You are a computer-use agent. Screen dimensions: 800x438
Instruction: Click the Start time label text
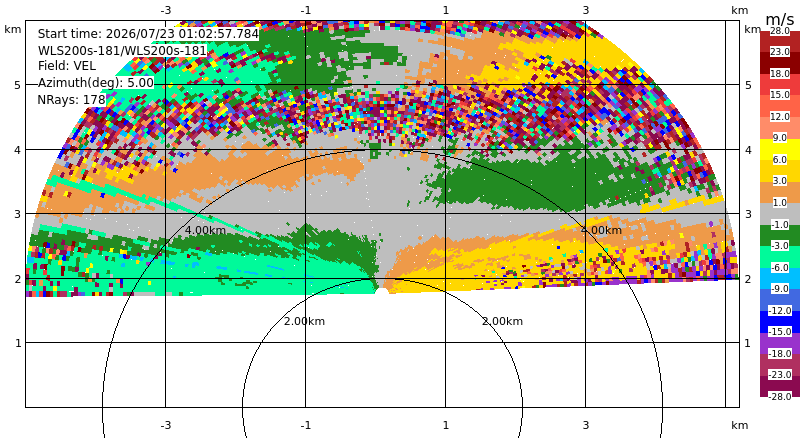148,34
